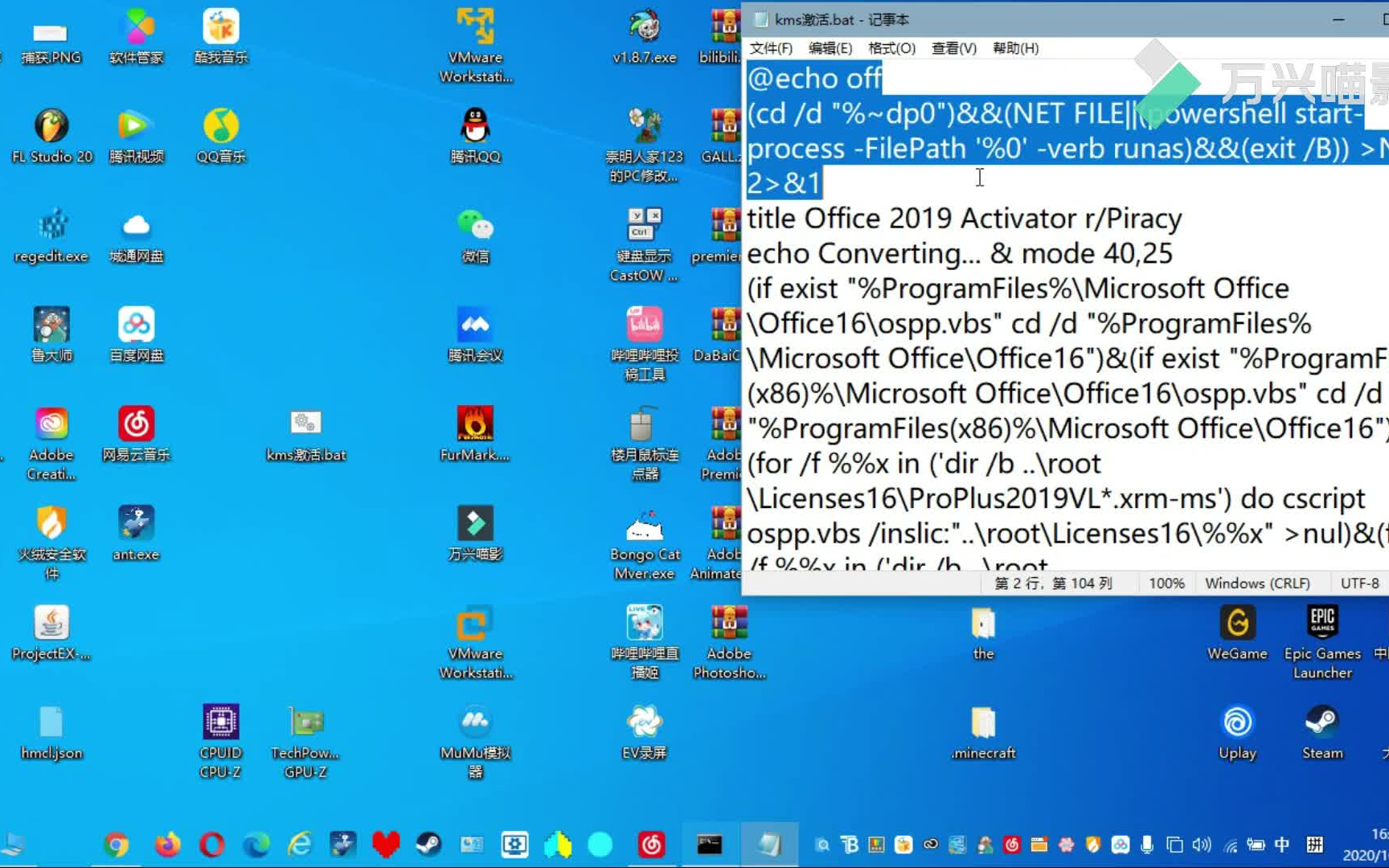Image resolution: width=1389 pixels, height=868 pixels.
Task: Select ant.exe desktop icon
Action: click(x=137, y=534)
